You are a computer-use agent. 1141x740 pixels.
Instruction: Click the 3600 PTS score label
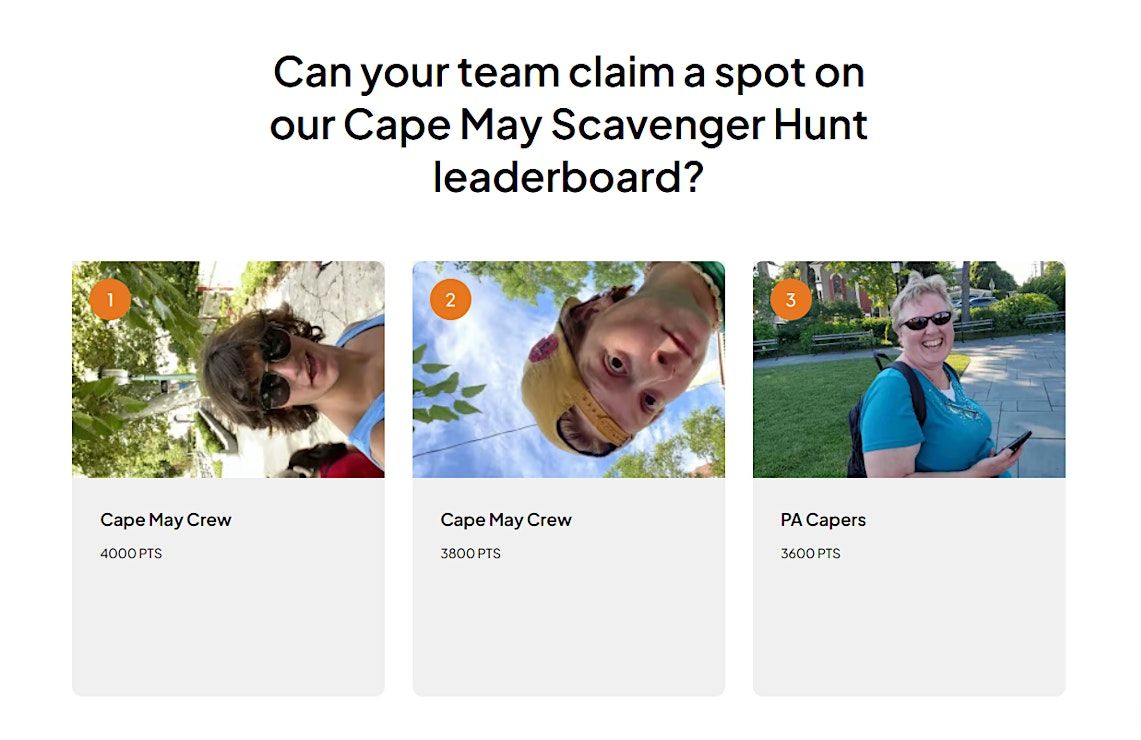(811, 554)
